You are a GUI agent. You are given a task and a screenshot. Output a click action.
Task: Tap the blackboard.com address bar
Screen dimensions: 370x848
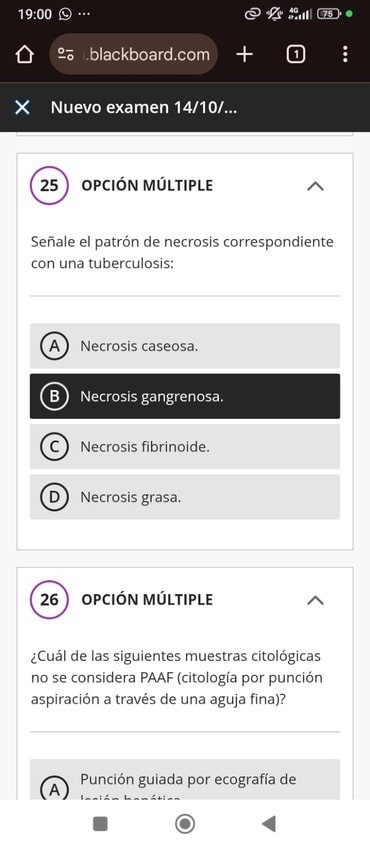(x=134, y=54)
